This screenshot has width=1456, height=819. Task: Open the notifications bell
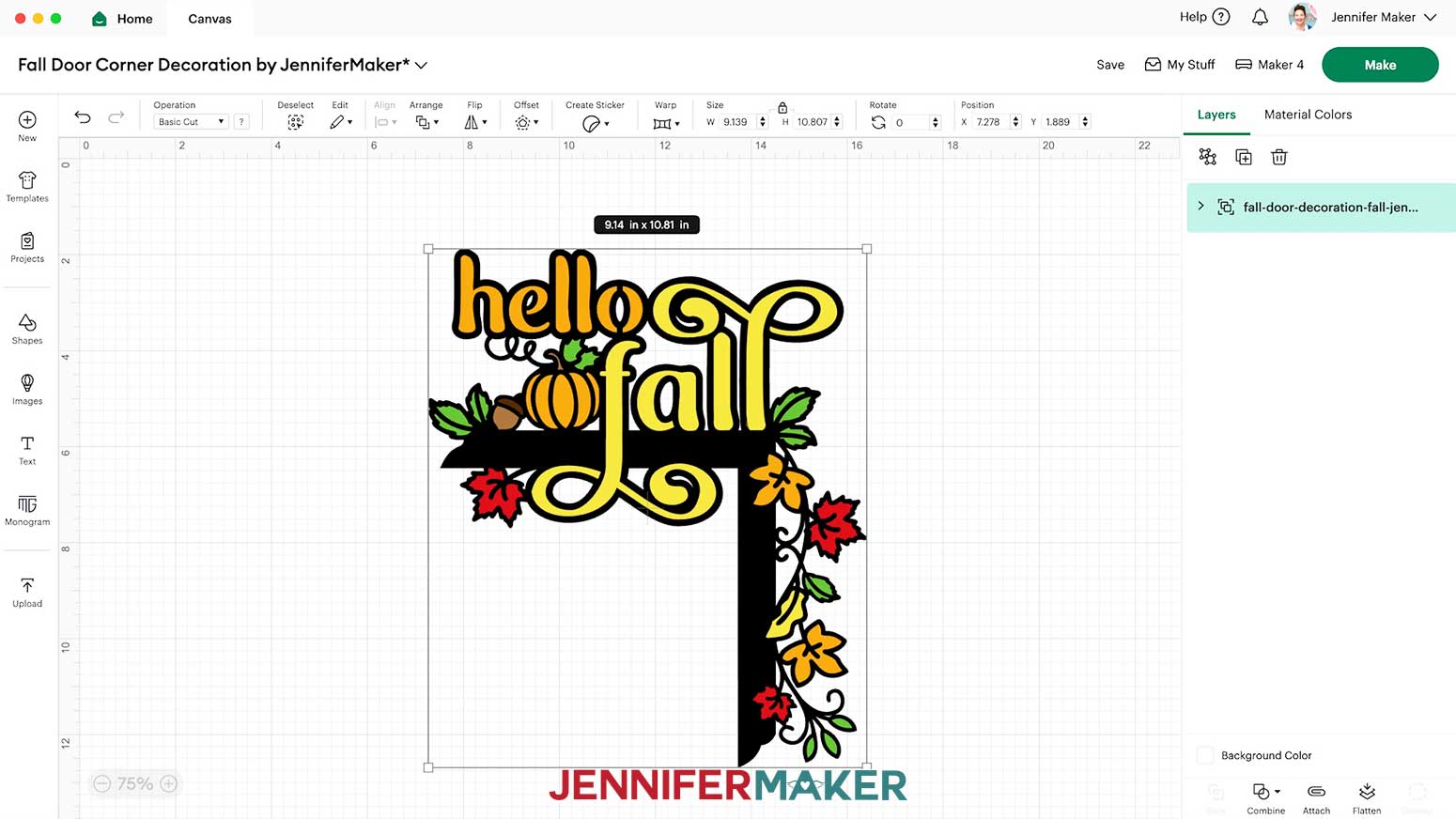[1260, 17]
